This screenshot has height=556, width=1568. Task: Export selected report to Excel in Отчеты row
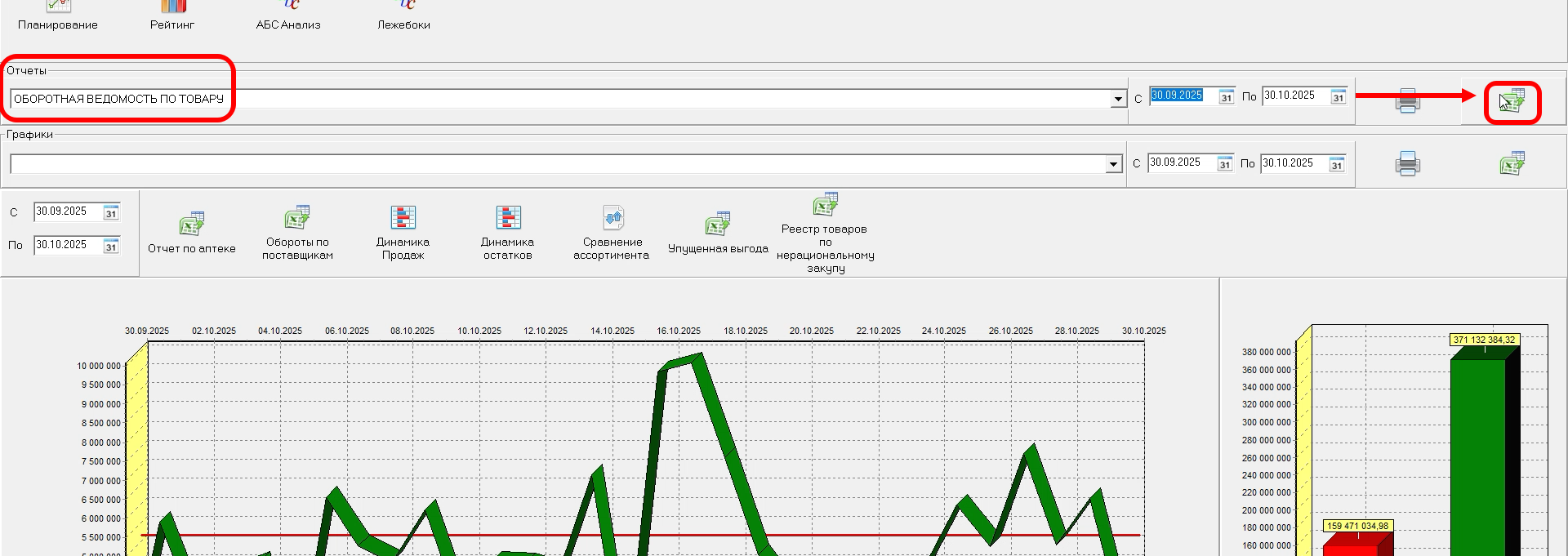coord(1512,101)
